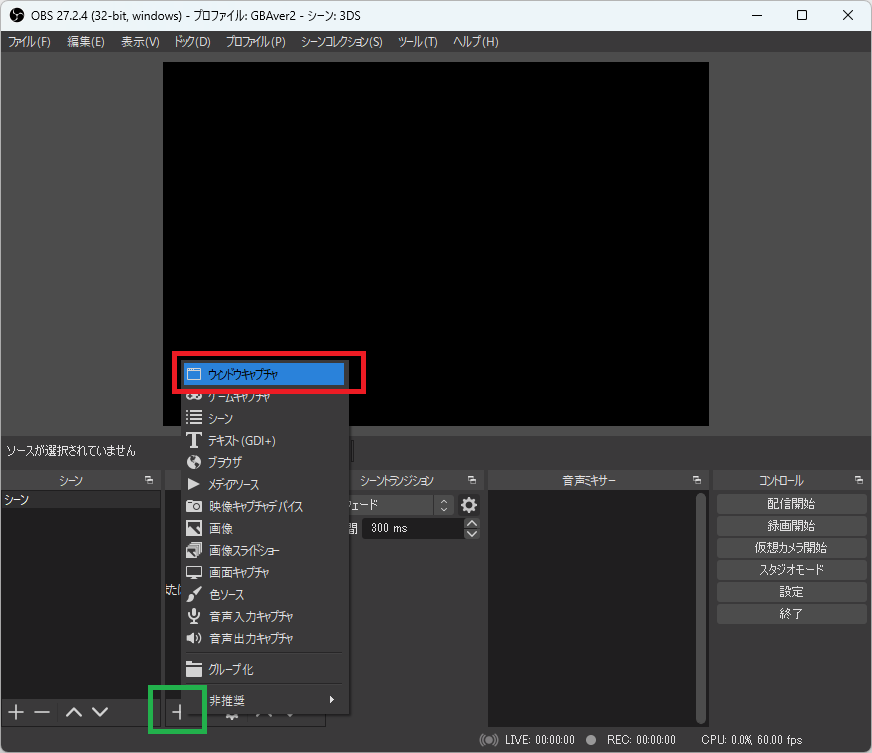Open the ヘルプ(H) menu
This screenshot has width=872, height=753.
pos(475,42)
